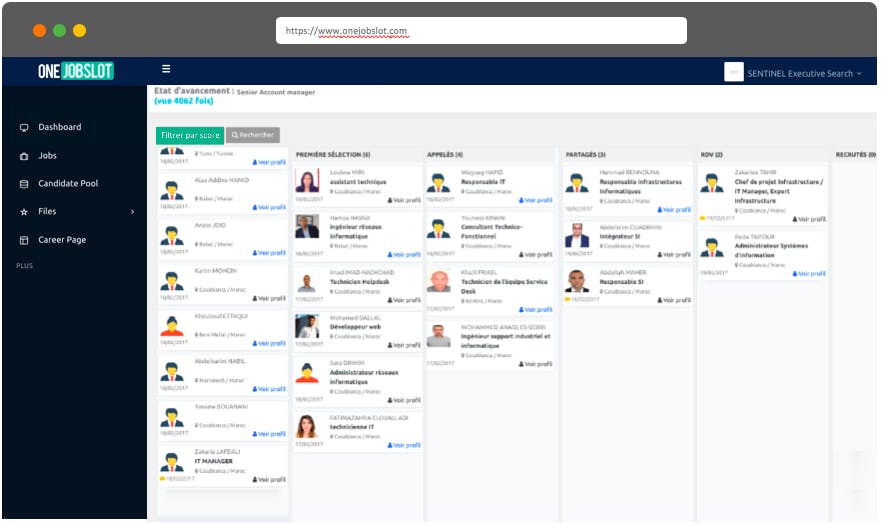This screenshot has width=881, height=525.
Task: Click the avatar icon on Abdelkarim NABIL card
Action: pyautogui.click(x=172, y=372)
